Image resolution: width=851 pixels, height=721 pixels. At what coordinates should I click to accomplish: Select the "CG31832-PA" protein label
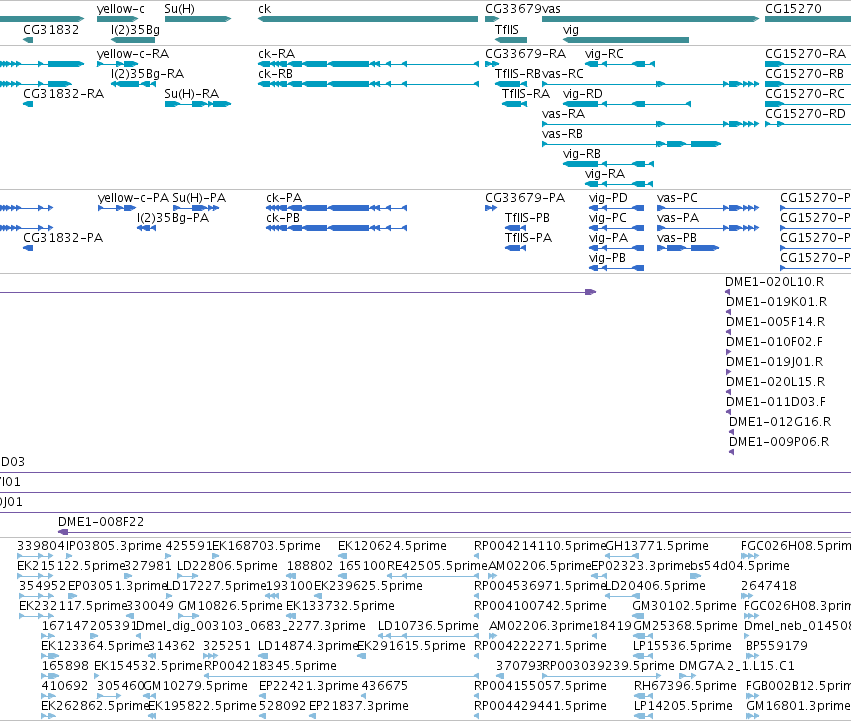click(x=63, y=238)
